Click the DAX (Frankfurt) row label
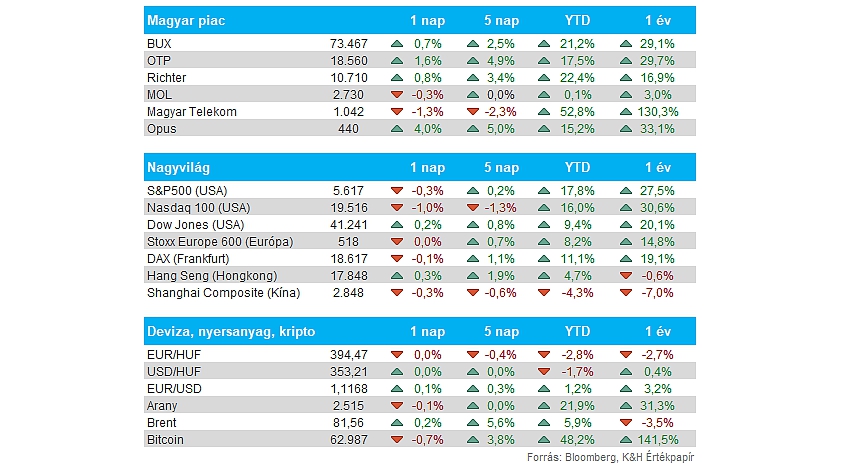 (188, 259)
